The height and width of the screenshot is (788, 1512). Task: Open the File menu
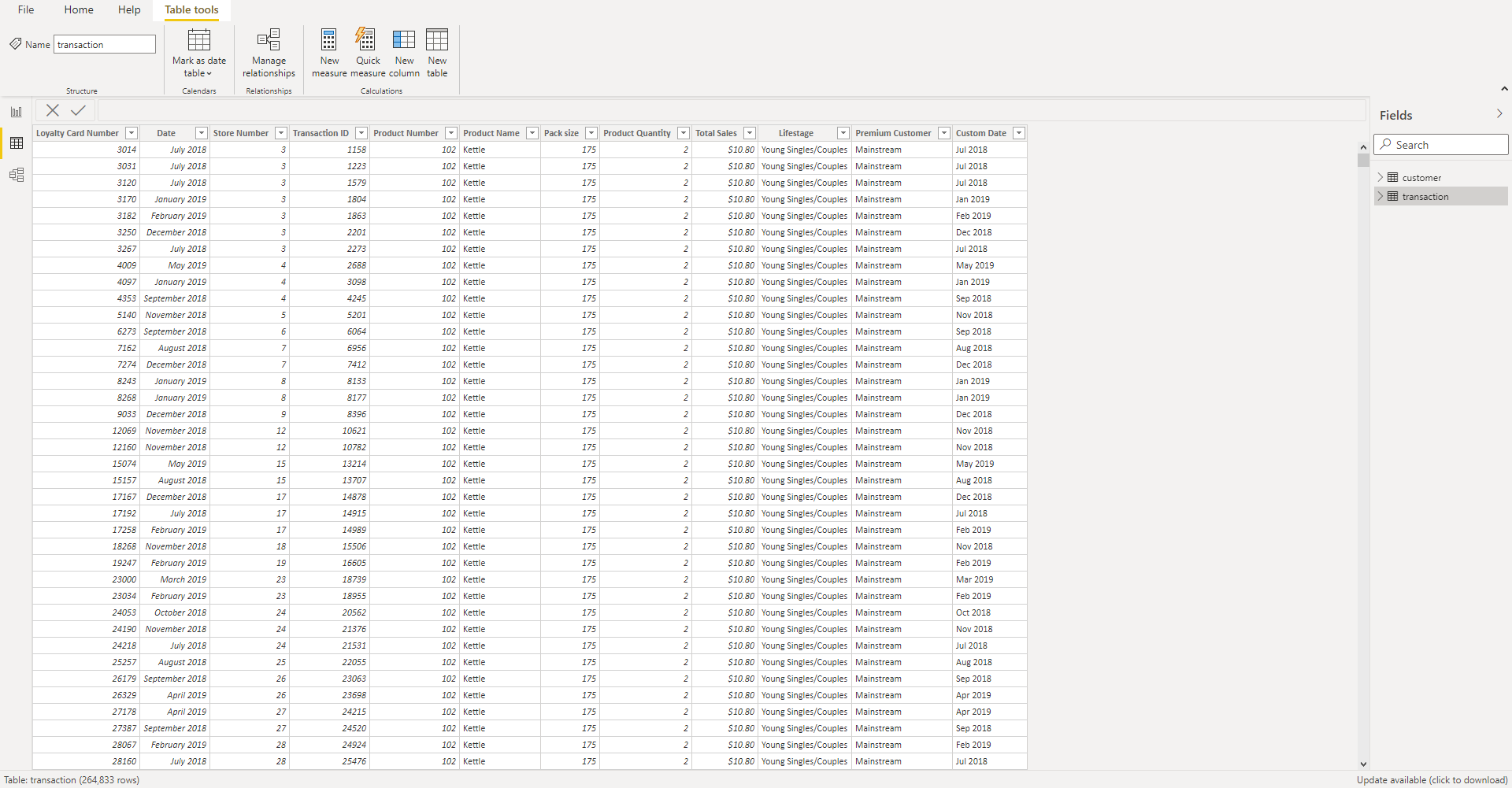point(26,10)
